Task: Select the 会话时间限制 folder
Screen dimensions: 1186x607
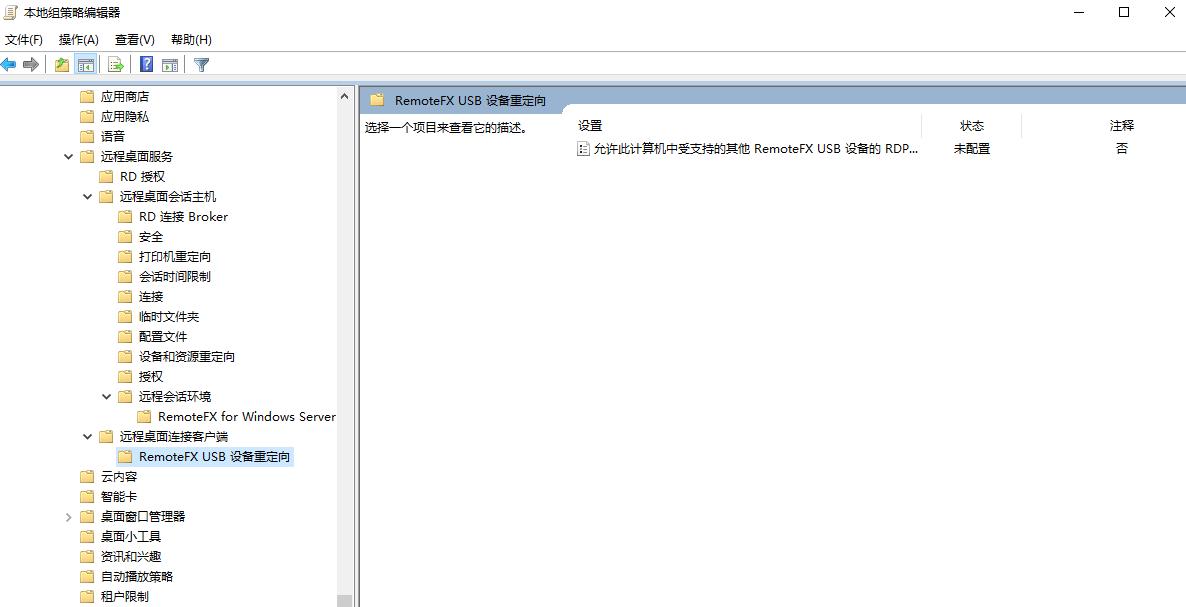Action: click(175, 277)
